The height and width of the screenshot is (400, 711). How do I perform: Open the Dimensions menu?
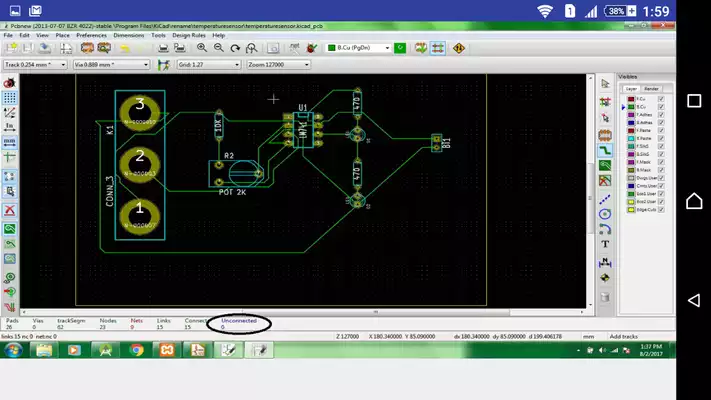128,35
